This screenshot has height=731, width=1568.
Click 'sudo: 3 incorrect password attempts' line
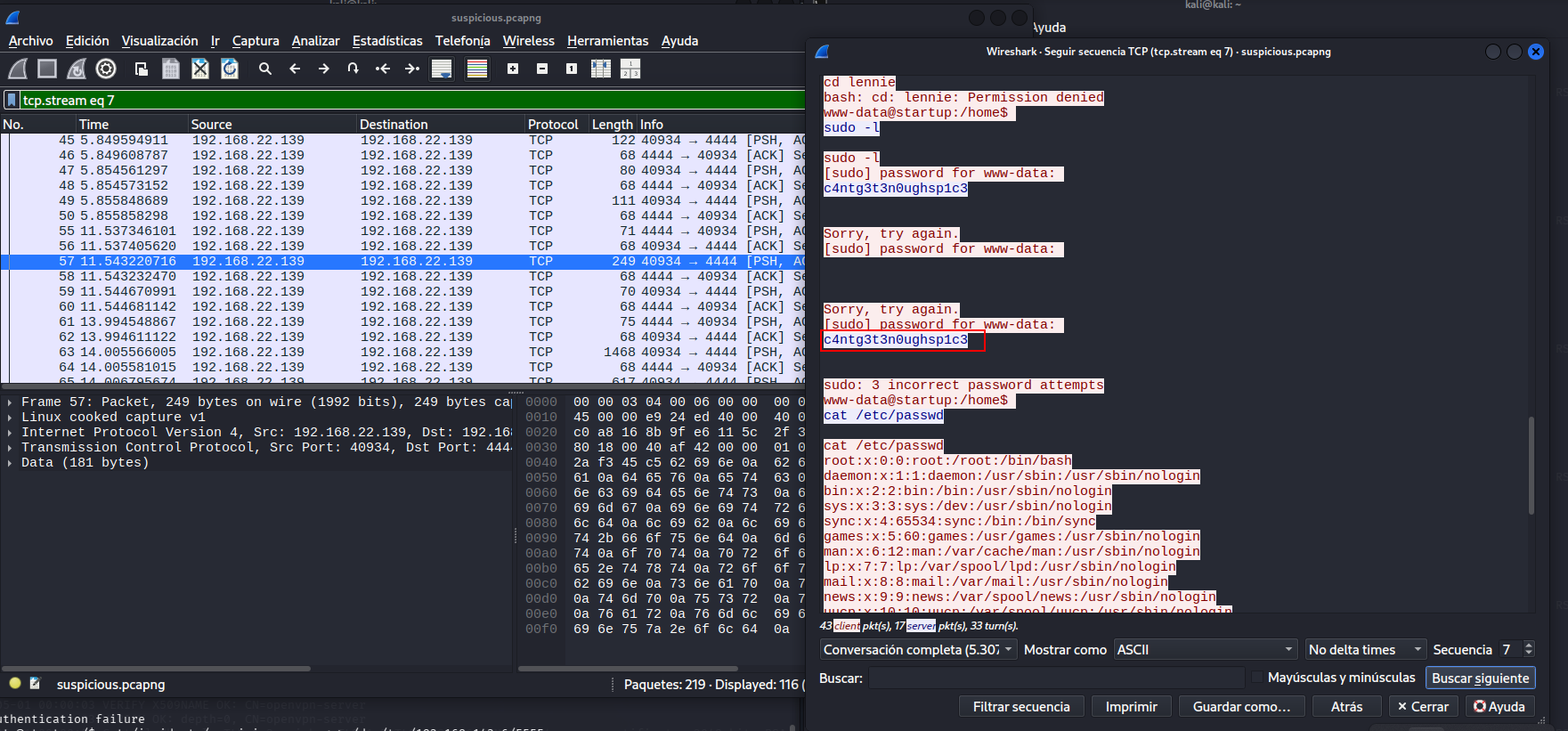click(x=963, y=386)
